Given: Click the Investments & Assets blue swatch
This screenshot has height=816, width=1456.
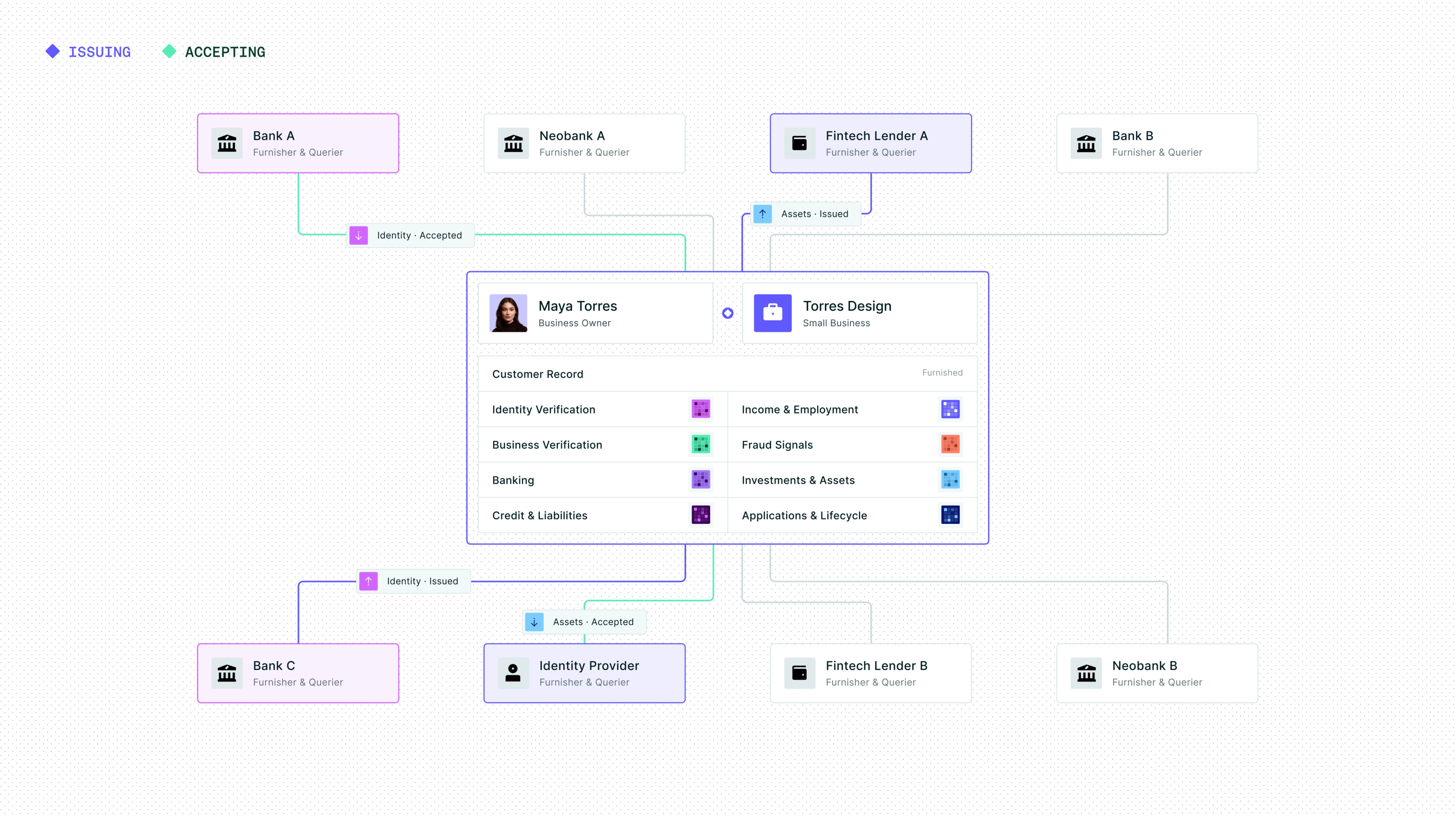Looking at the screenshot, I should tap(950, 480).
